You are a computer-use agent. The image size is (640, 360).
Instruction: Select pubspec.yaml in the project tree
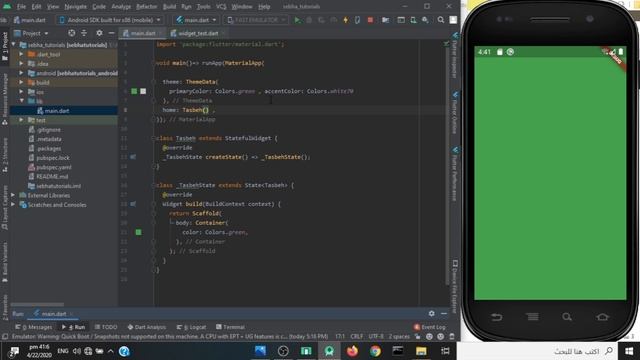click(x=53, y=167)
